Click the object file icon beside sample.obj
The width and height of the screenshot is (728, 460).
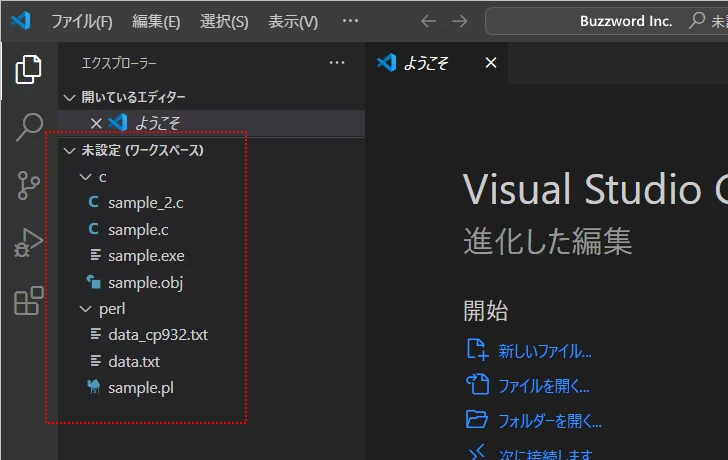click(94, 282)
